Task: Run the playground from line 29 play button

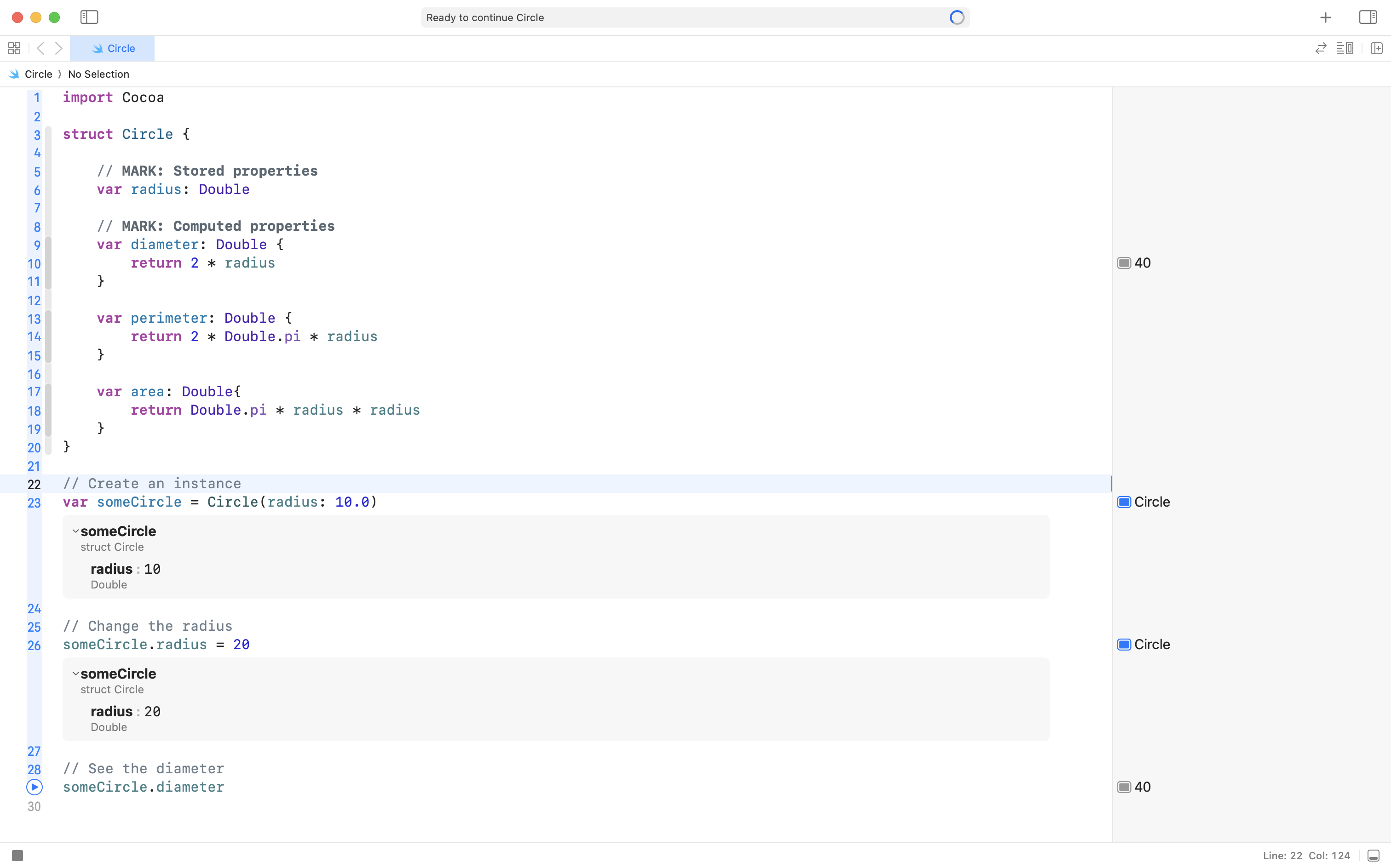Action: 34,787
